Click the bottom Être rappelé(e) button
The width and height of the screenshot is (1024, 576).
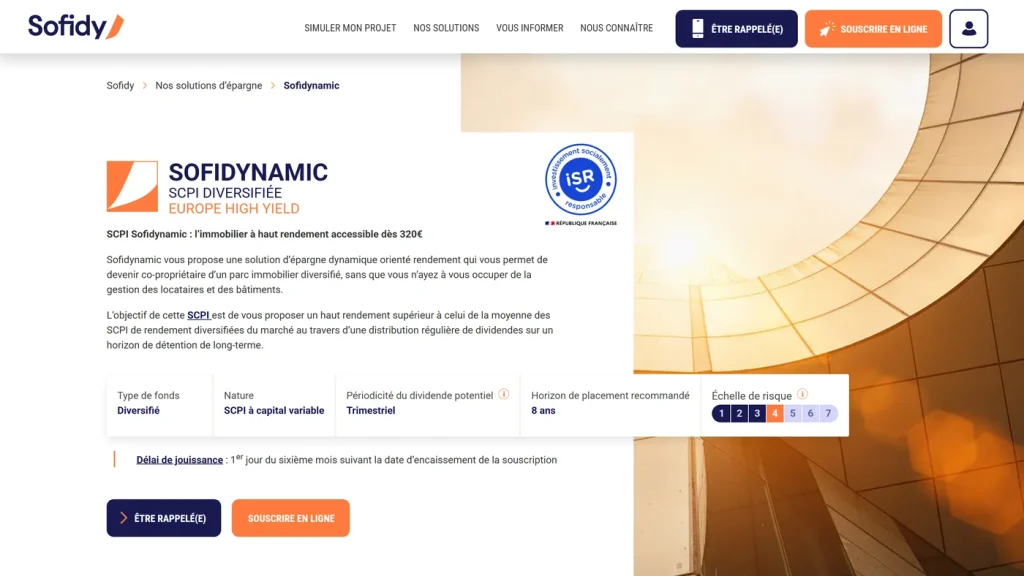pyautogui.click(x=164, y=518)
